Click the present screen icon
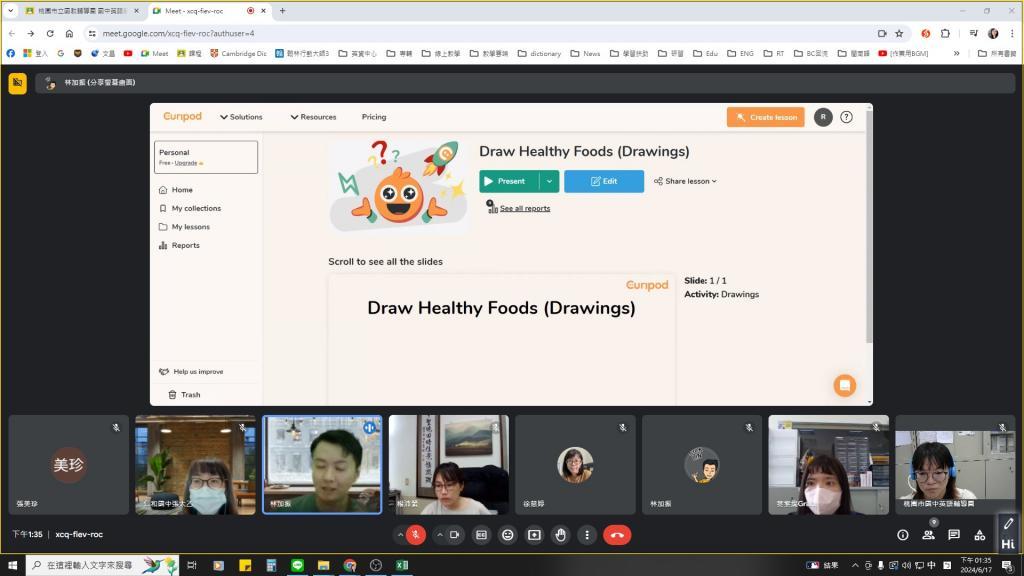 tap(534, 535)
